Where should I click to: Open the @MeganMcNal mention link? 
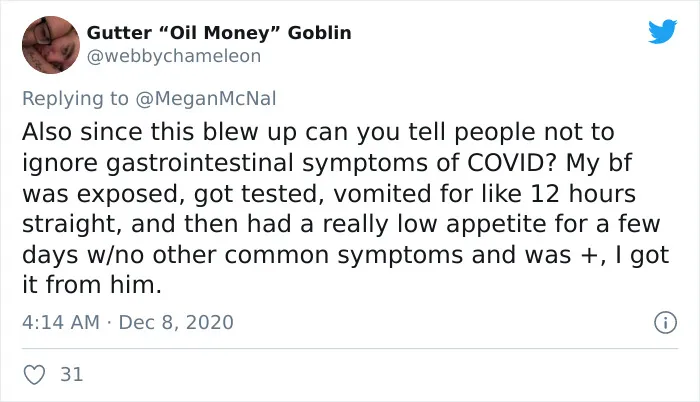point(206,98)
